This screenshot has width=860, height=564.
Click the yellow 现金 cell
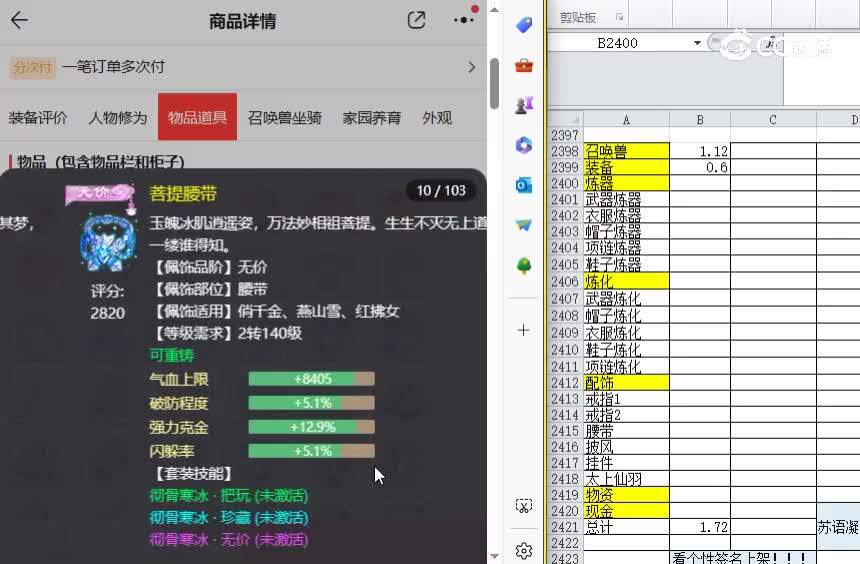626,511
